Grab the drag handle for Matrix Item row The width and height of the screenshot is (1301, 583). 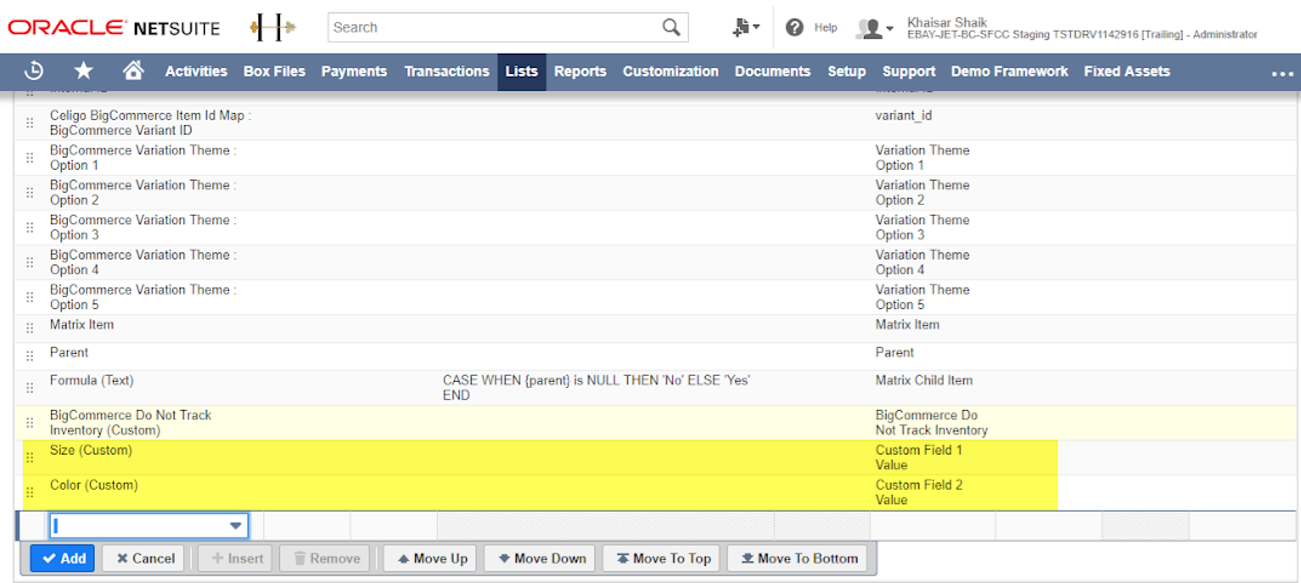coord(29,326)
